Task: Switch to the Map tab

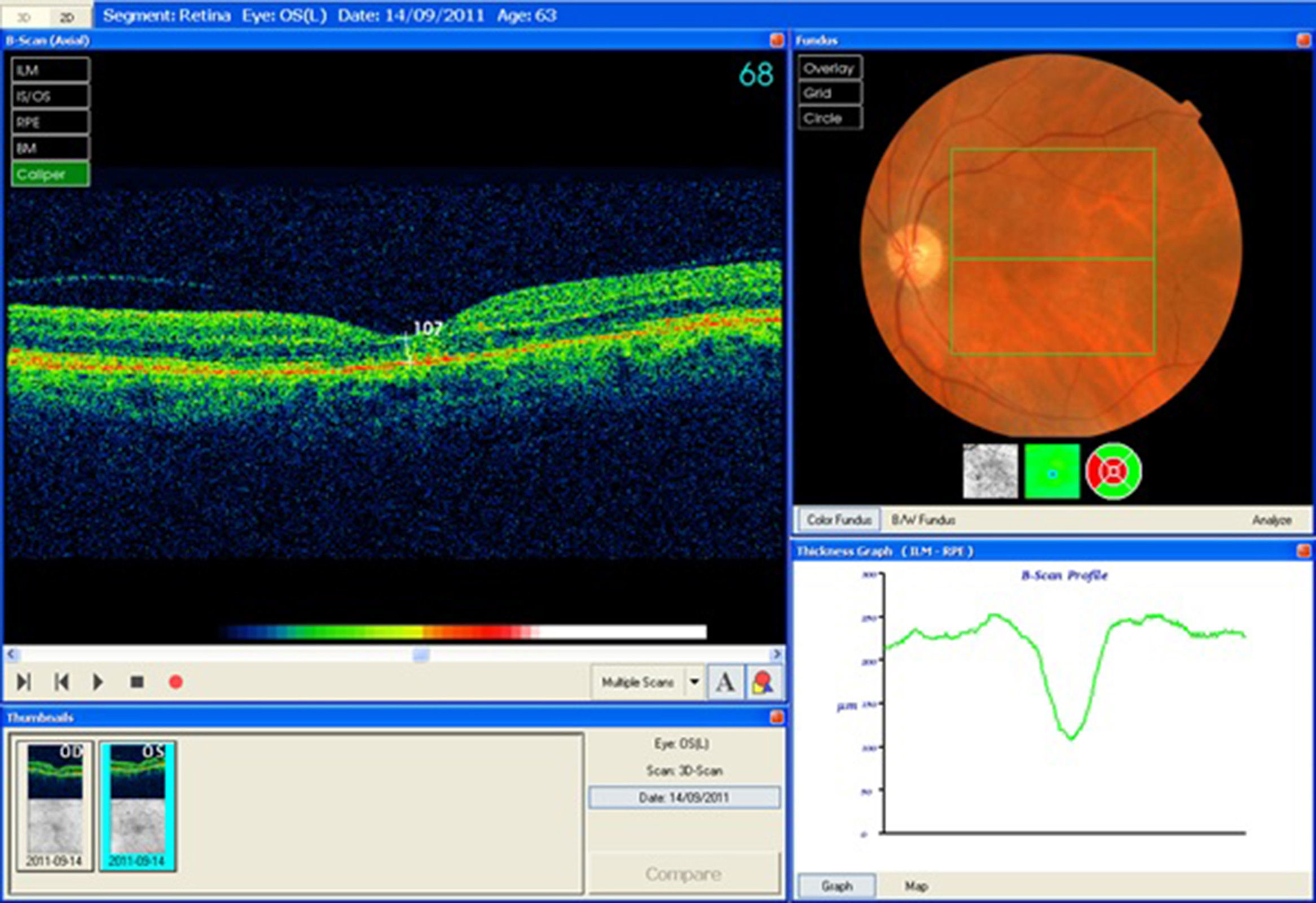Action: pyautogui.click(x=915, y=886)
